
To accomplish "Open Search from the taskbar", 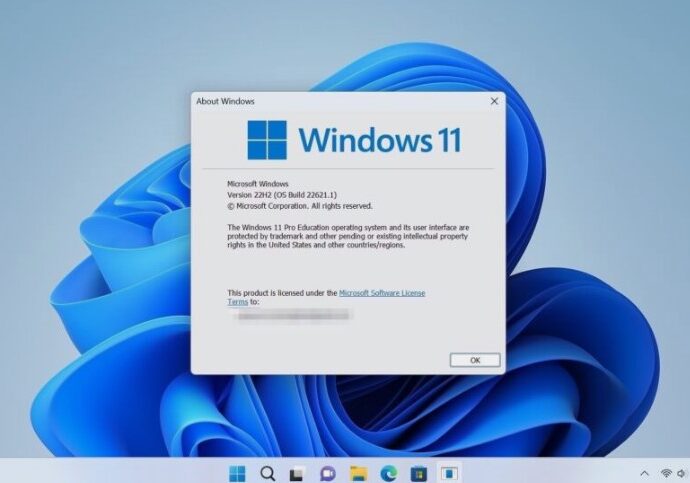I will (267, 472).
